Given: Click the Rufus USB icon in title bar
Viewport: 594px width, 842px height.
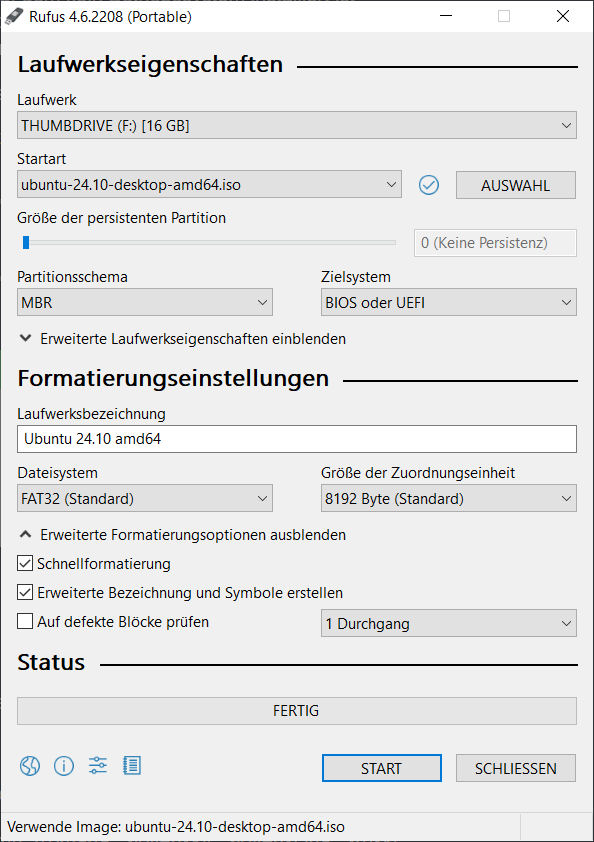Looking at the screenshot, I should coord(13,16).
